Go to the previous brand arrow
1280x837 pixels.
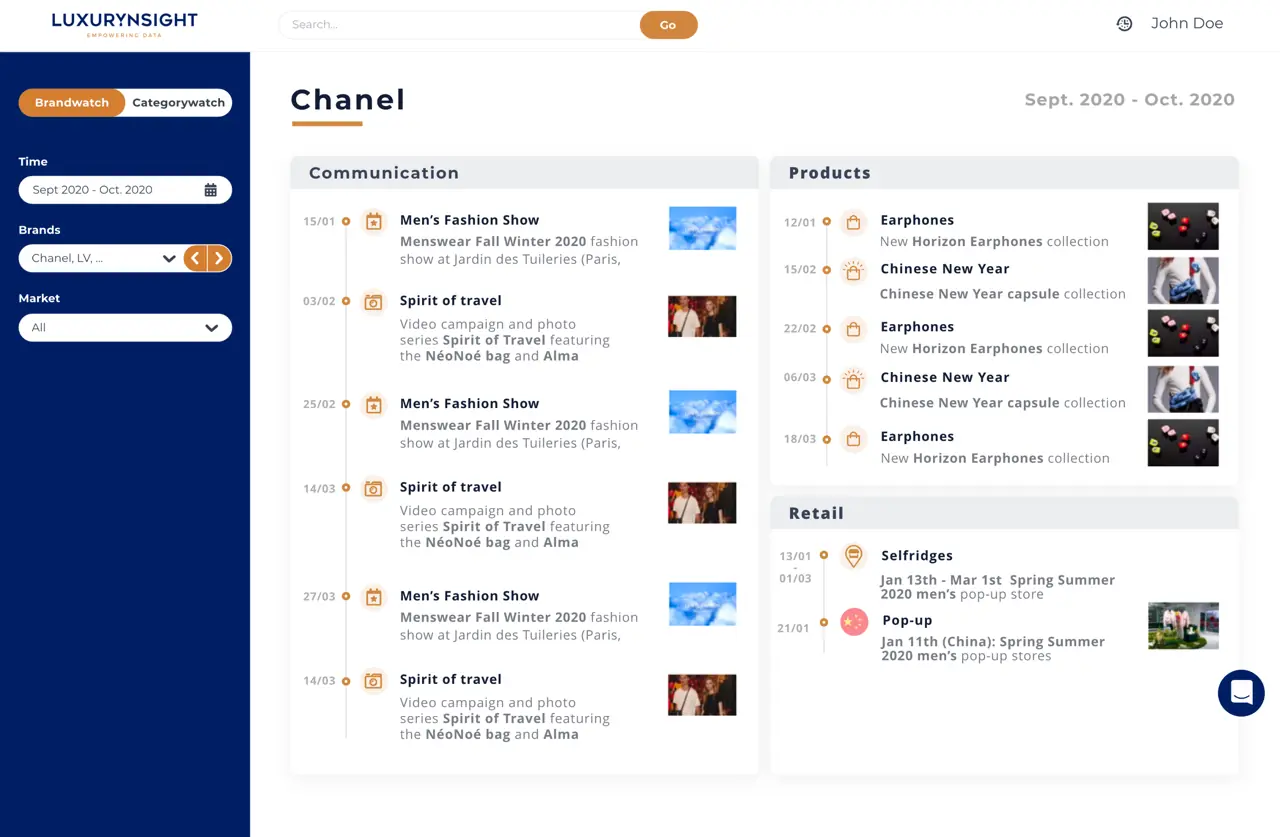196,258
